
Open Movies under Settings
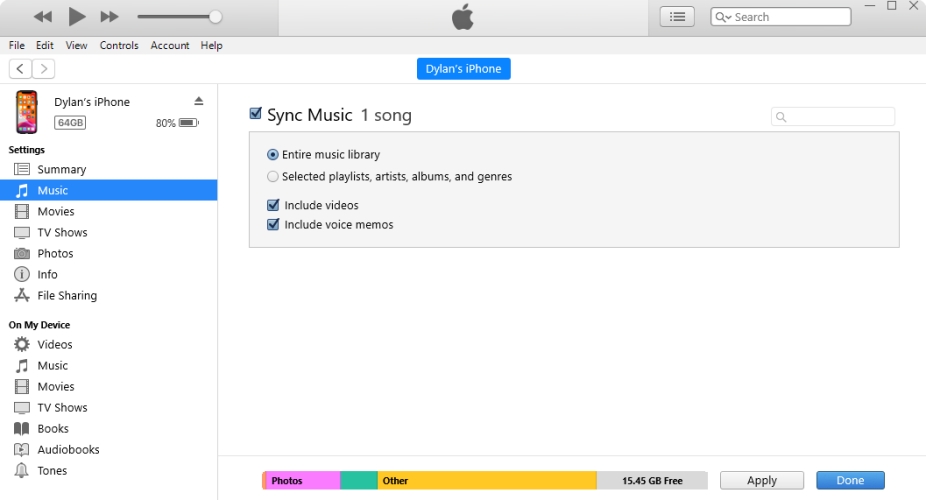point(109,211)
